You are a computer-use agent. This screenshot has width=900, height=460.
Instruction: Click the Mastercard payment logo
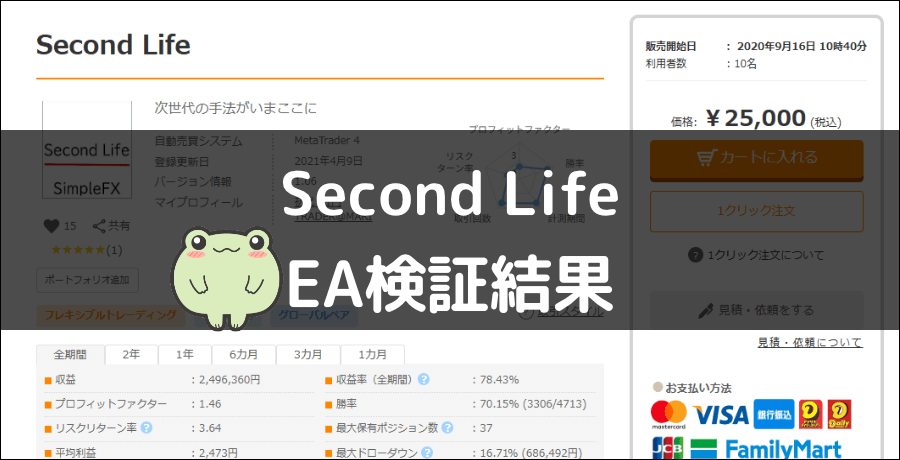point(669,415)
